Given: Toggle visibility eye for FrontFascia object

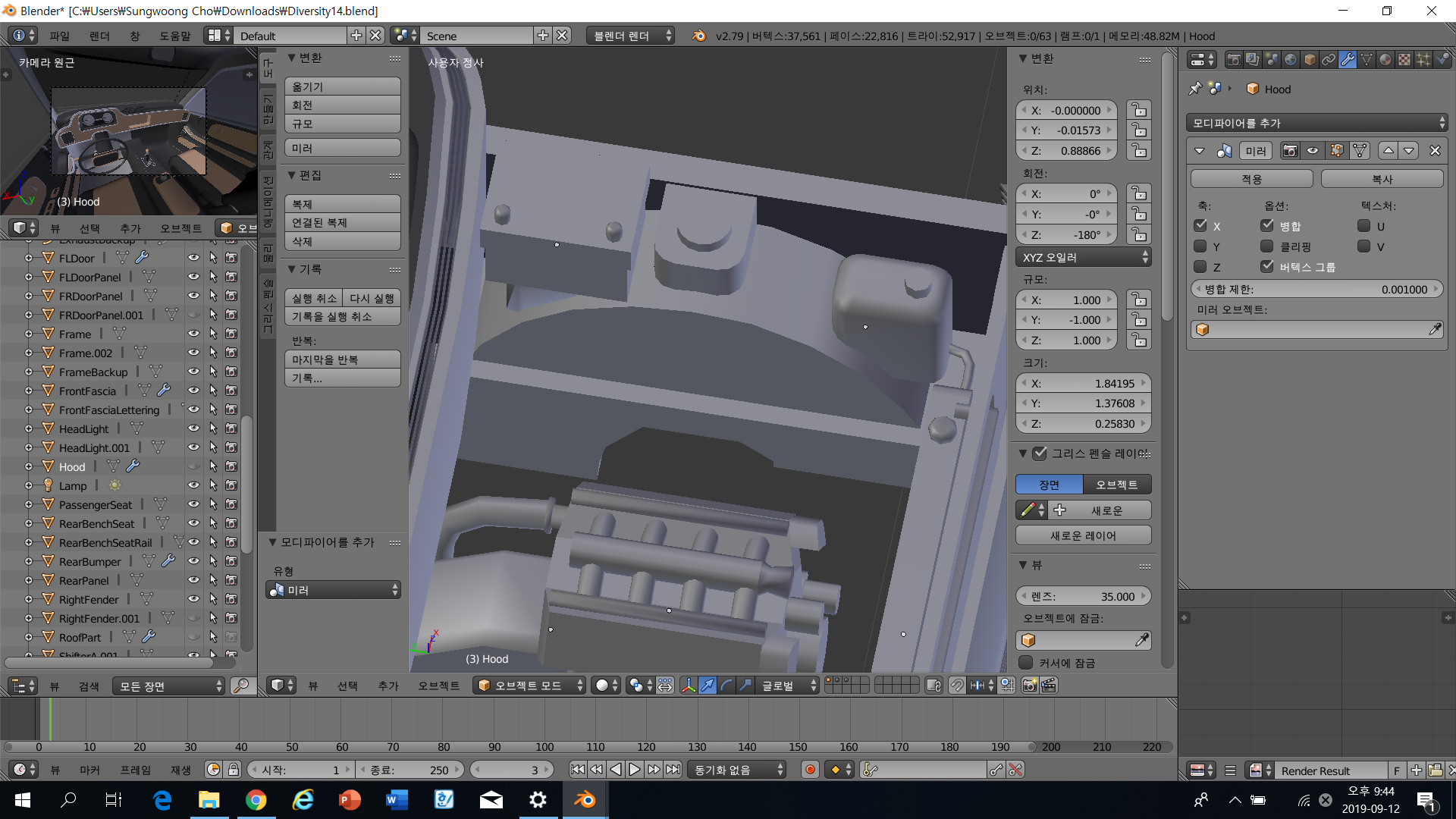Looking at the screenshot, I should point(193,391).
